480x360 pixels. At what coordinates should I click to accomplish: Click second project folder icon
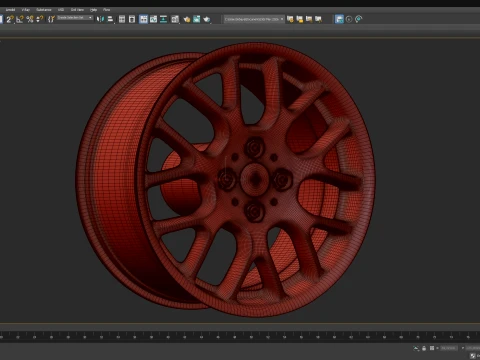pyautogui.click(x=300, y=19)
